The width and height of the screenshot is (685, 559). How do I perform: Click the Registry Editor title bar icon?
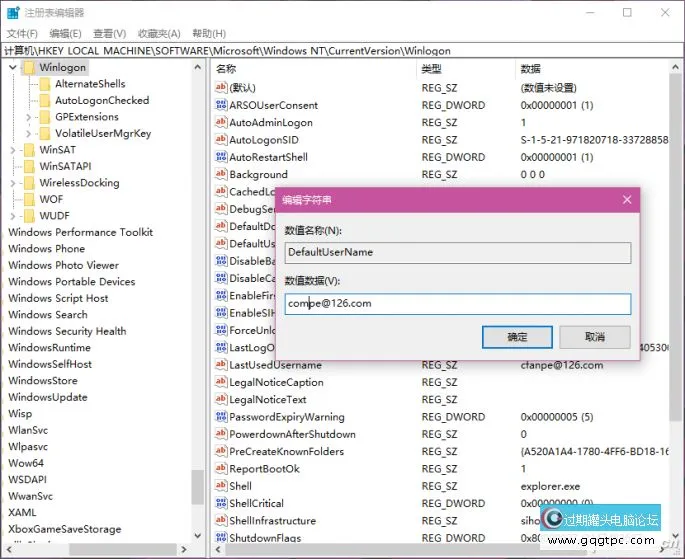(x=12, y=13)
